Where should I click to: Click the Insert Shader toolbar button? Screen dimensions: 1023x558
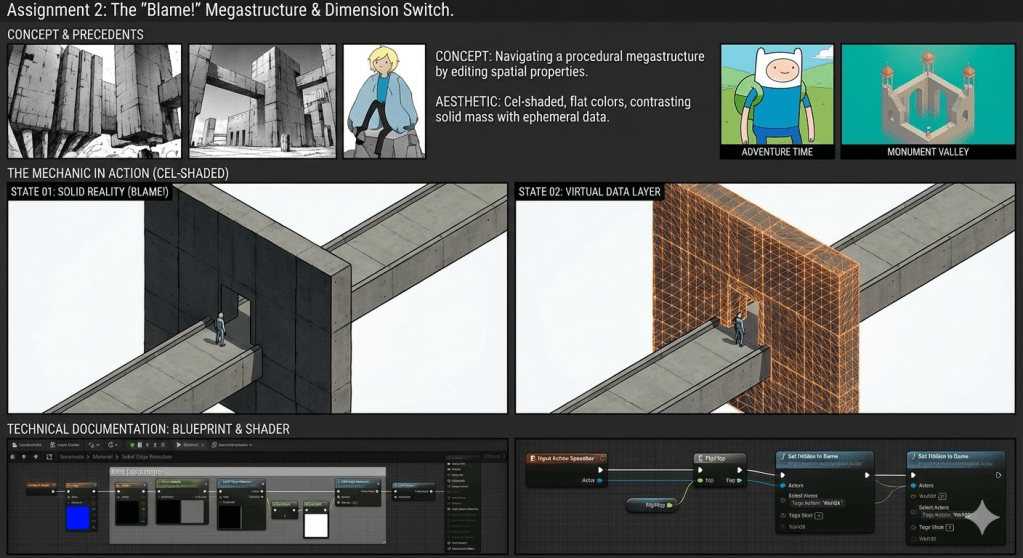66,444
